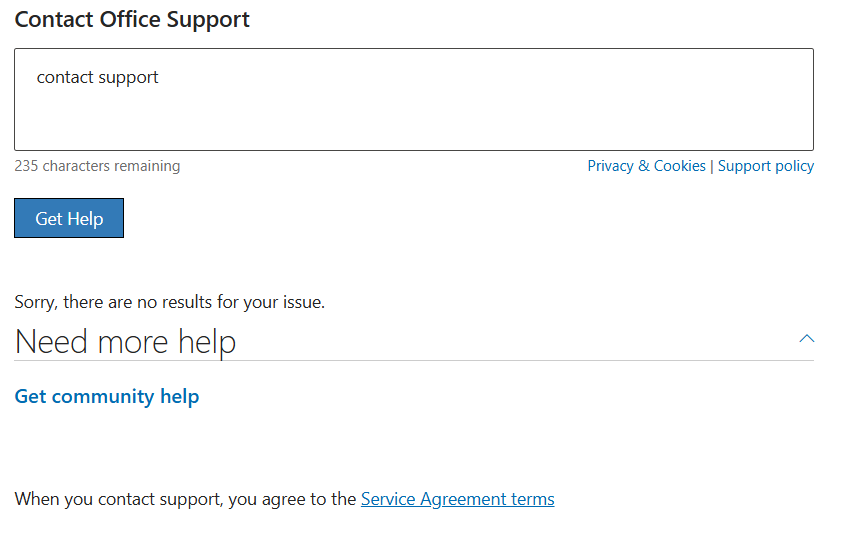Open the Support policy link

click(x=765, y=166)
